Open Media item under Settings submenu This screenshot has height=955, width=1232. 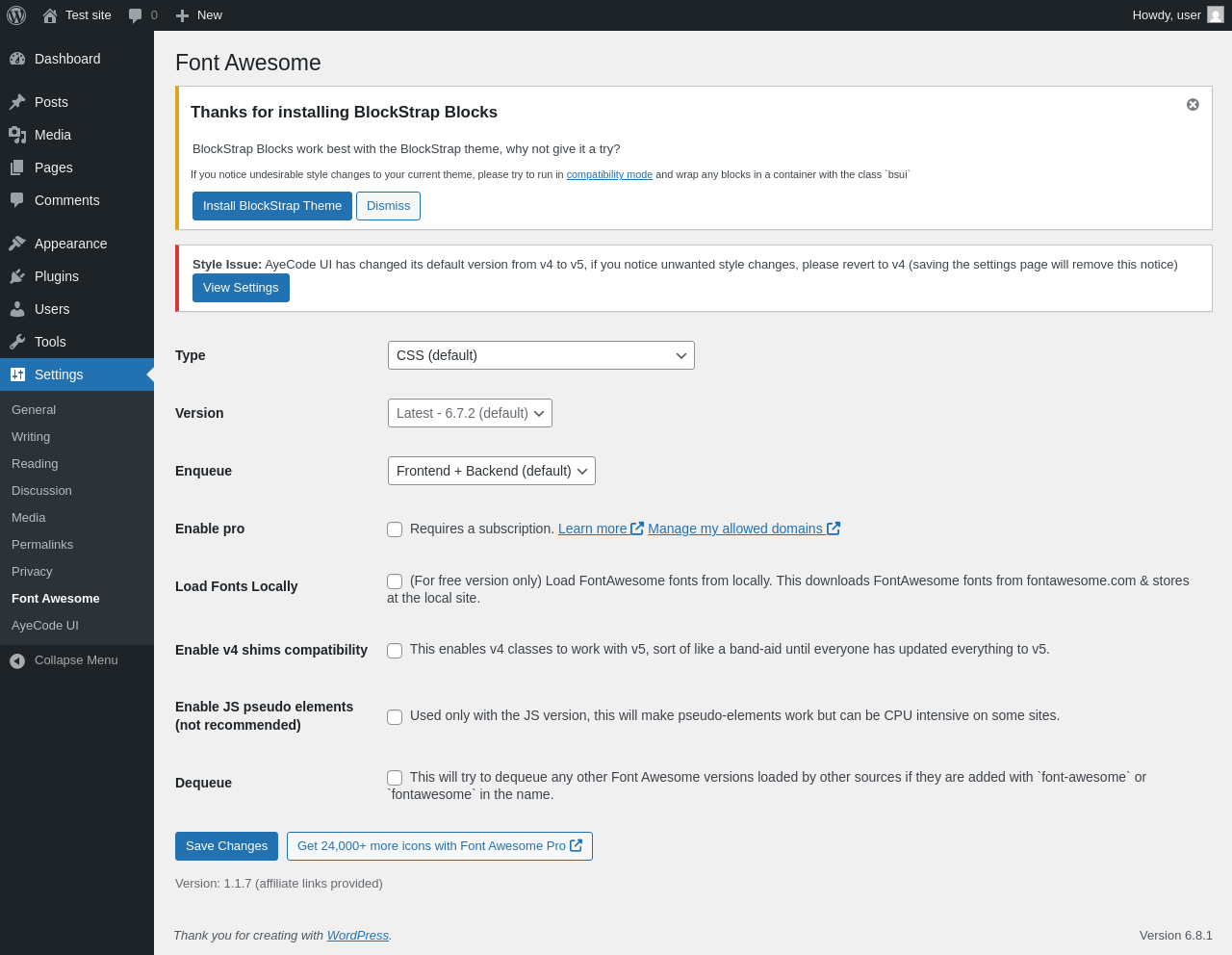pos(29,518)
